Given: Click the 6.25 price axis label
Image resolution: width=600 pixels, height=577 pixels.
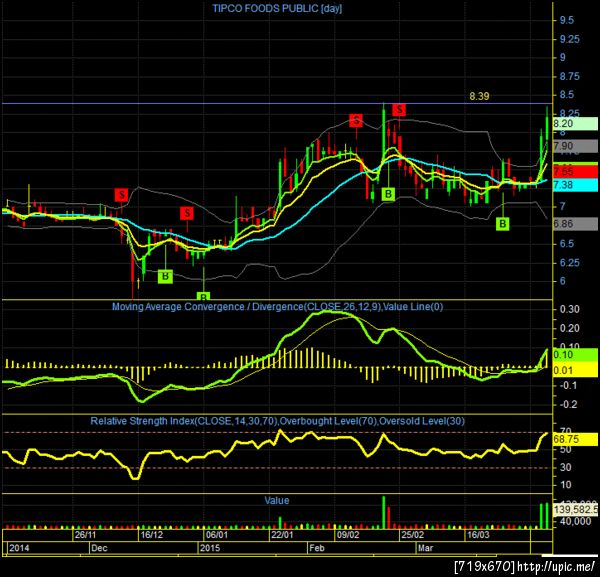Looking at the screenshot, I should click(x=569, y=263).
